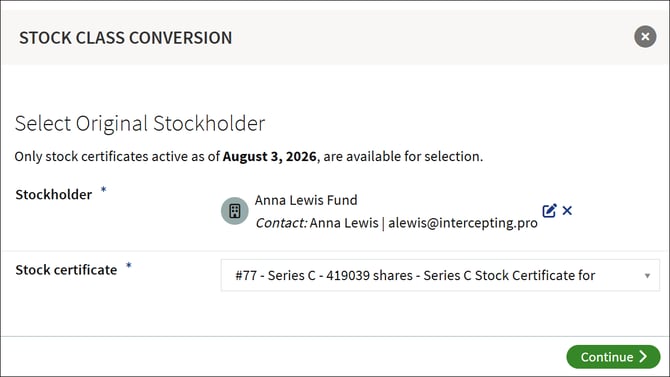Screen dimensions: 670x377
Task: Click the required asterisk next to Stock certificate
Action: click(x=129, y=266)
